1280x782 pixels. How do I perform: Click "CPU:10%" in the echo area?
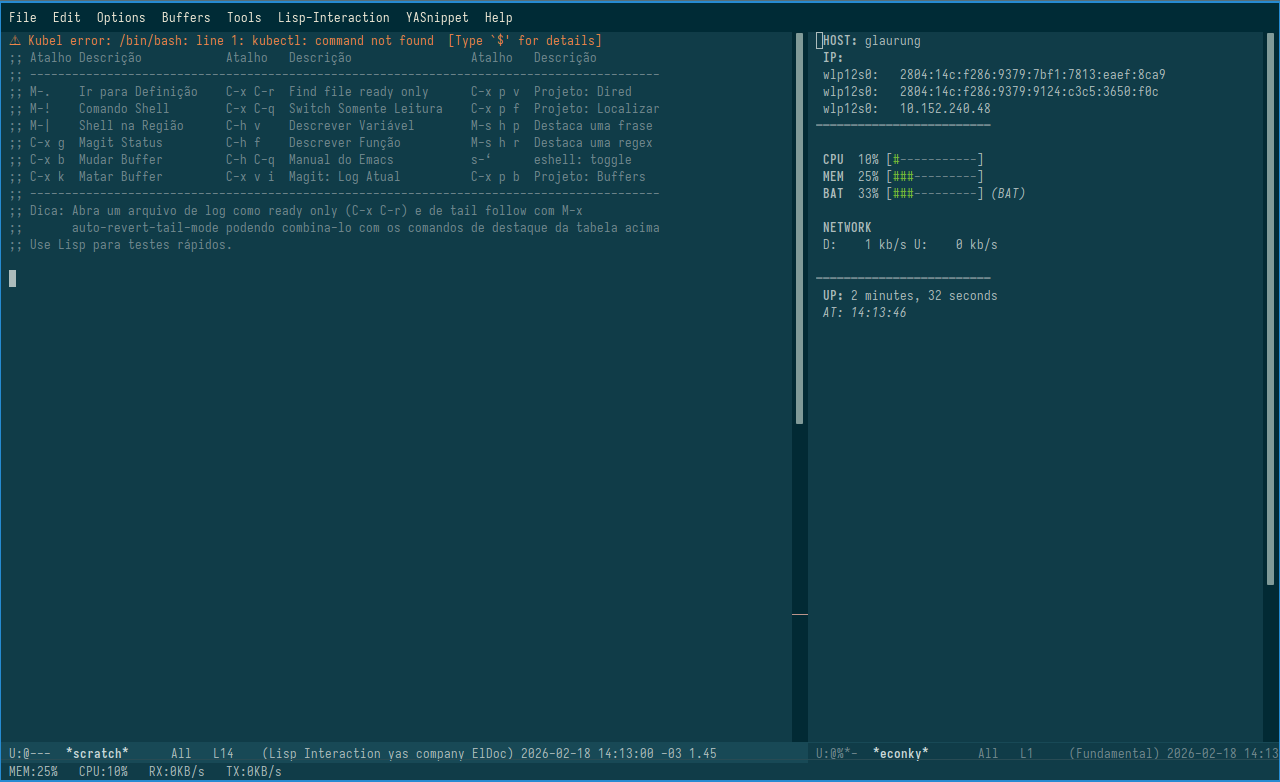point(103,772)
